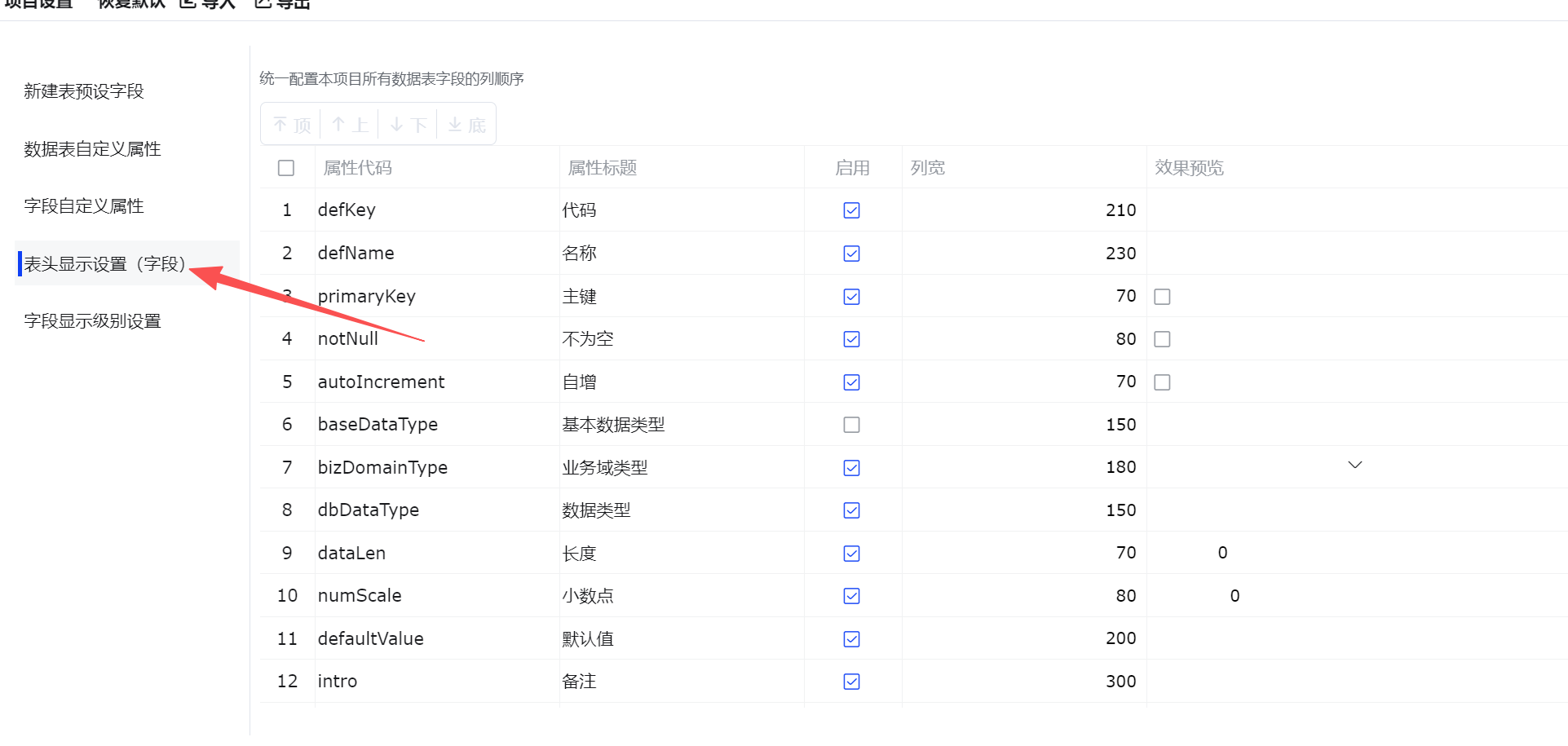Click the intro row title 备注
This screenshot has width=1568, height=746.
click(x=579, y=682)
